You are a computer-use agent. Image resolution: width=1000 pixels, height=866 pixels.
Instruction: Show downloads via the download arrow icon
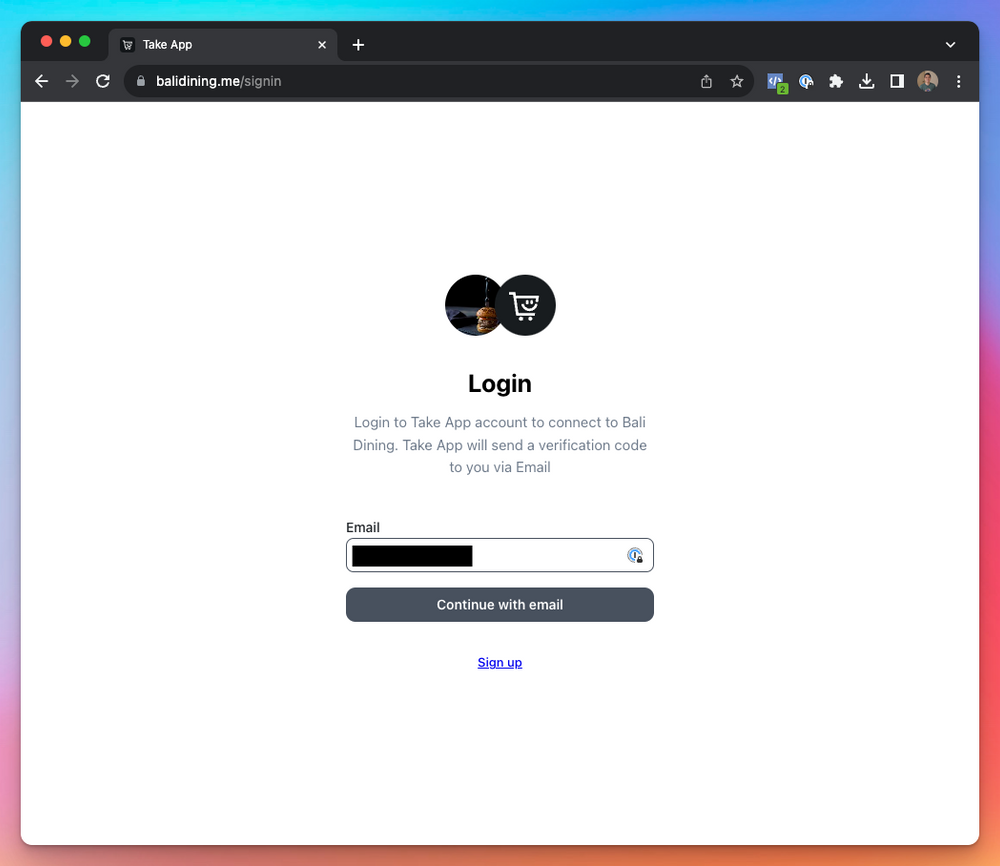[866, 81]
